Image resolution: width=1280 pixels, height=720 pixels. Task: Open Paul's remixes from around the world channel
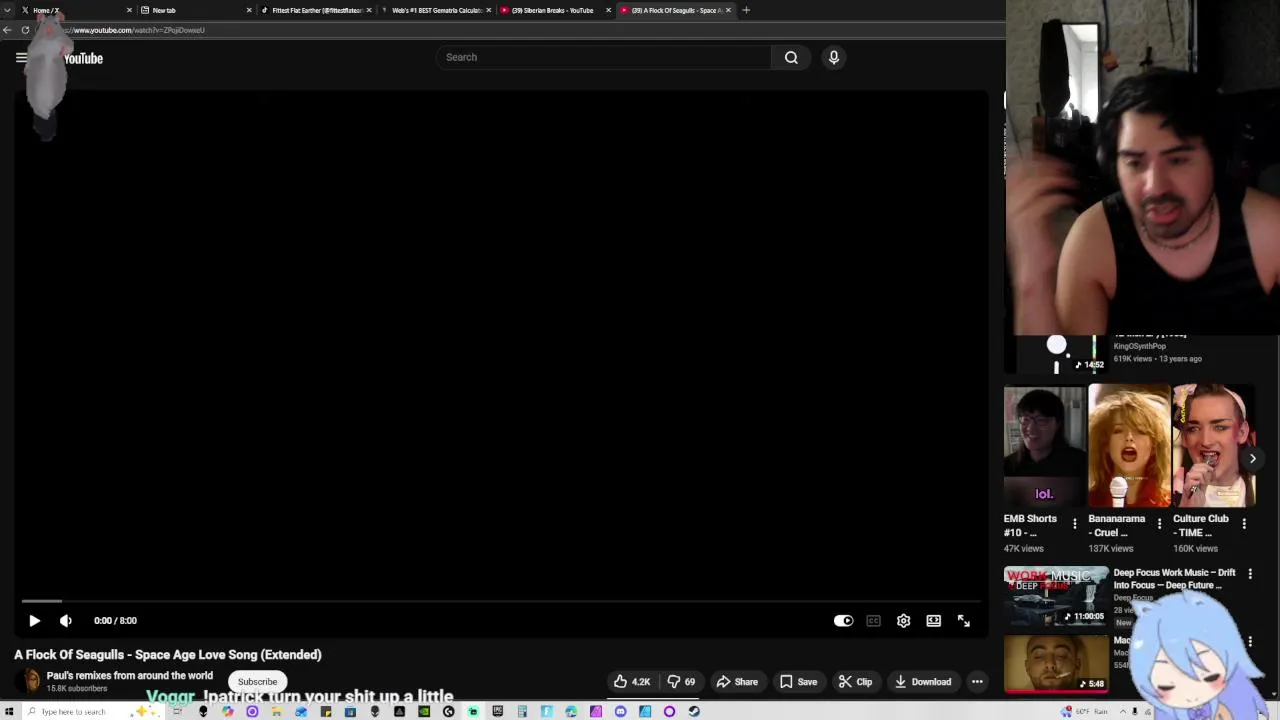click(129, 676)
